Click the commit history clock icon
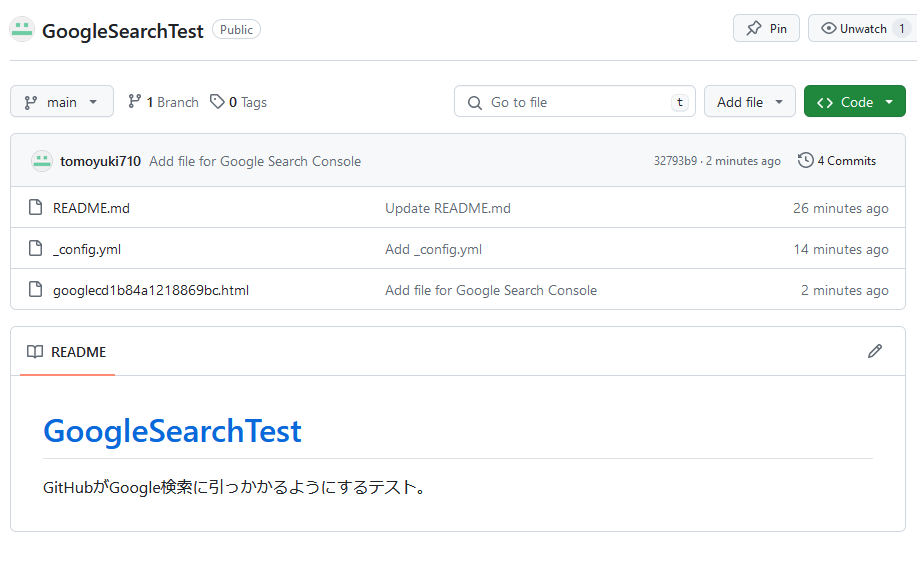Image resolution: width=917 pixels, height=572 pixels. click(x=806, y=160)
